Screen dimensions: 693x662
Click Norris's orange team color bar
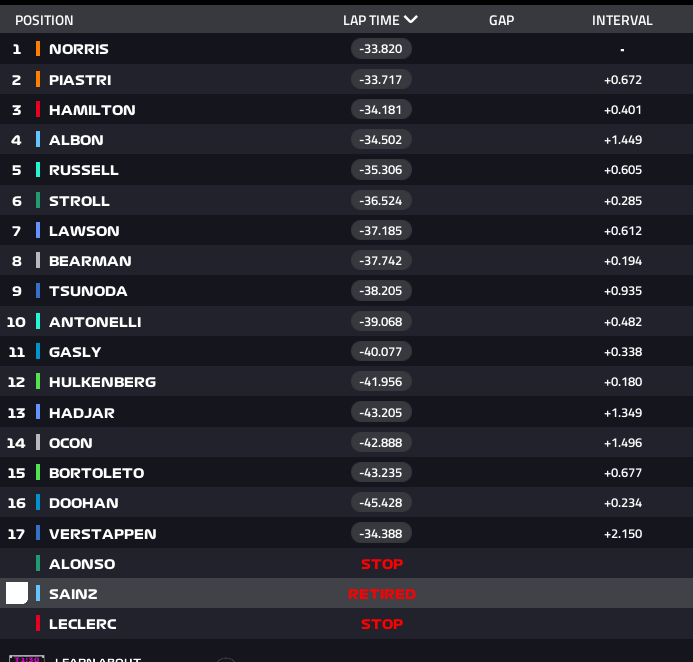coord(38,49)
